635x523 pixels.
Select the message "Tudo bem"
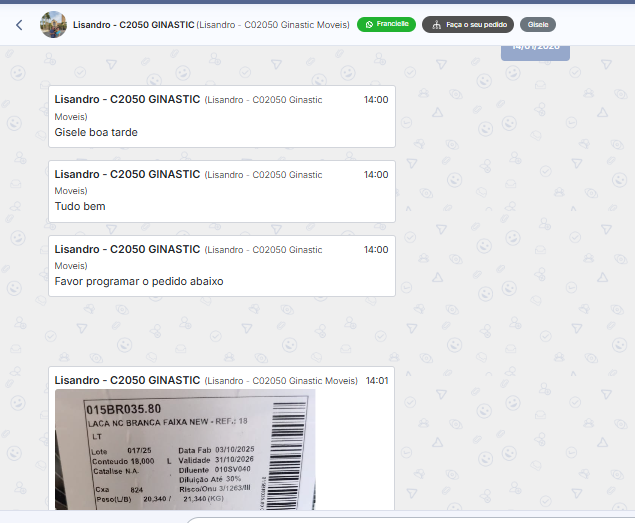tap(80, 207)
